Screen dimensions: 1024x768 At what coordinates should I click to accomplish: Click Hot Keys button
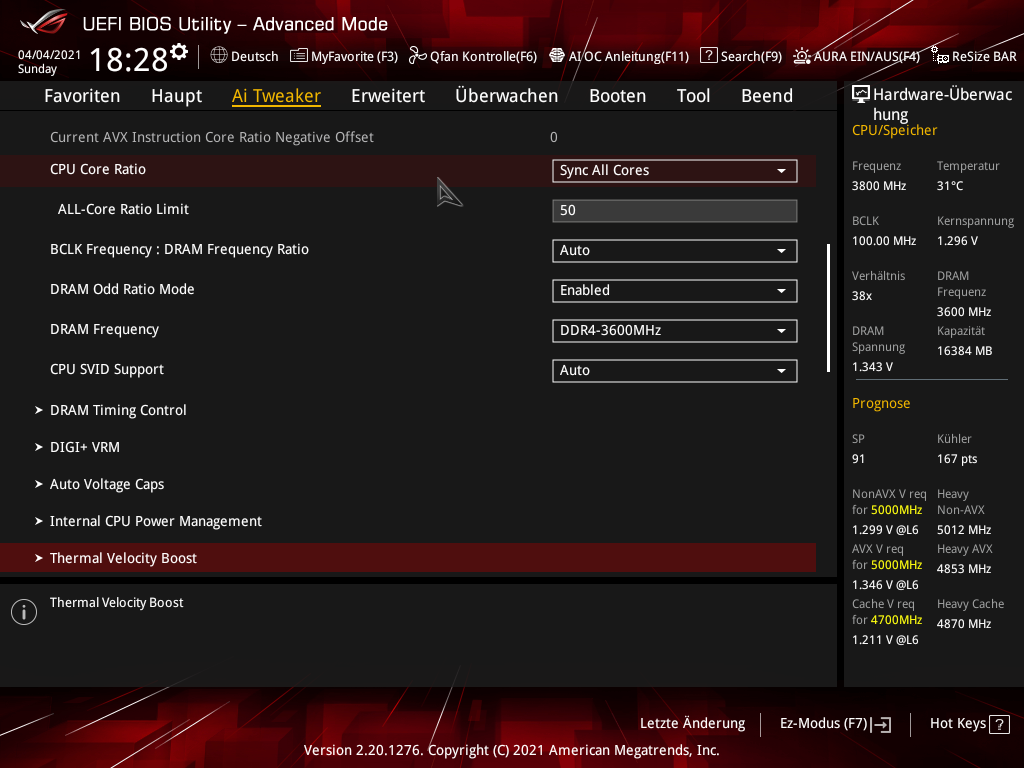click(970, 724)
